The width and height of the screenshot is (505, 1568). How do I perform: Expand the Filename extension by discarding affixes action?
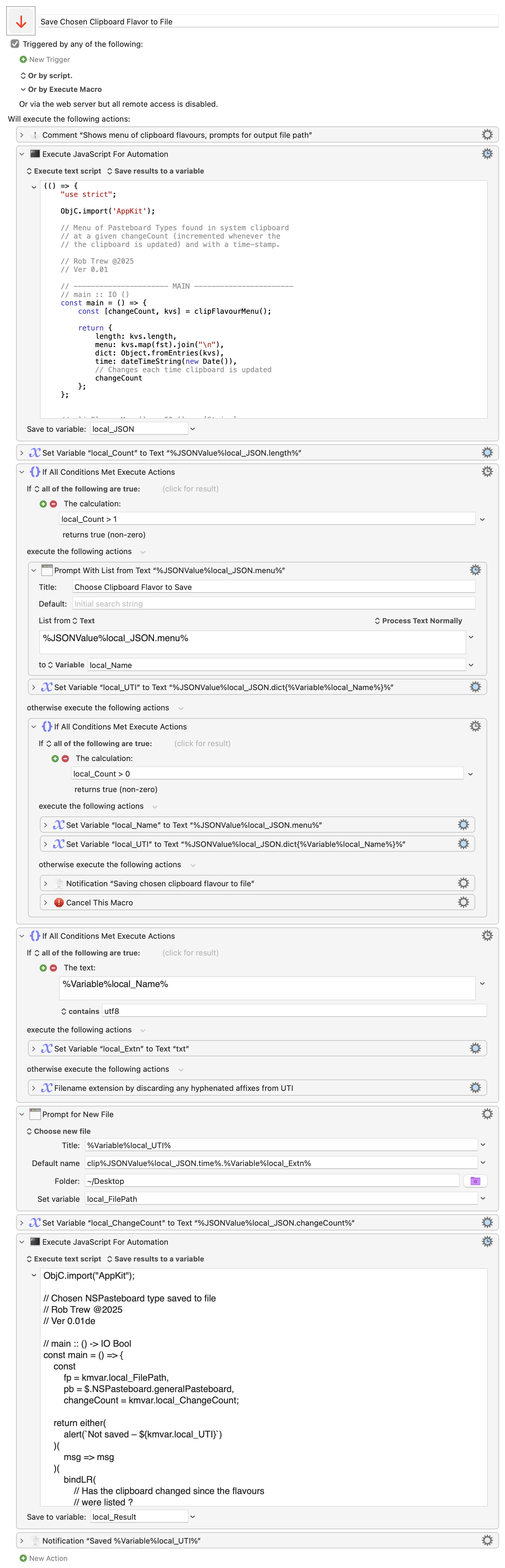tap(33, 1088)
